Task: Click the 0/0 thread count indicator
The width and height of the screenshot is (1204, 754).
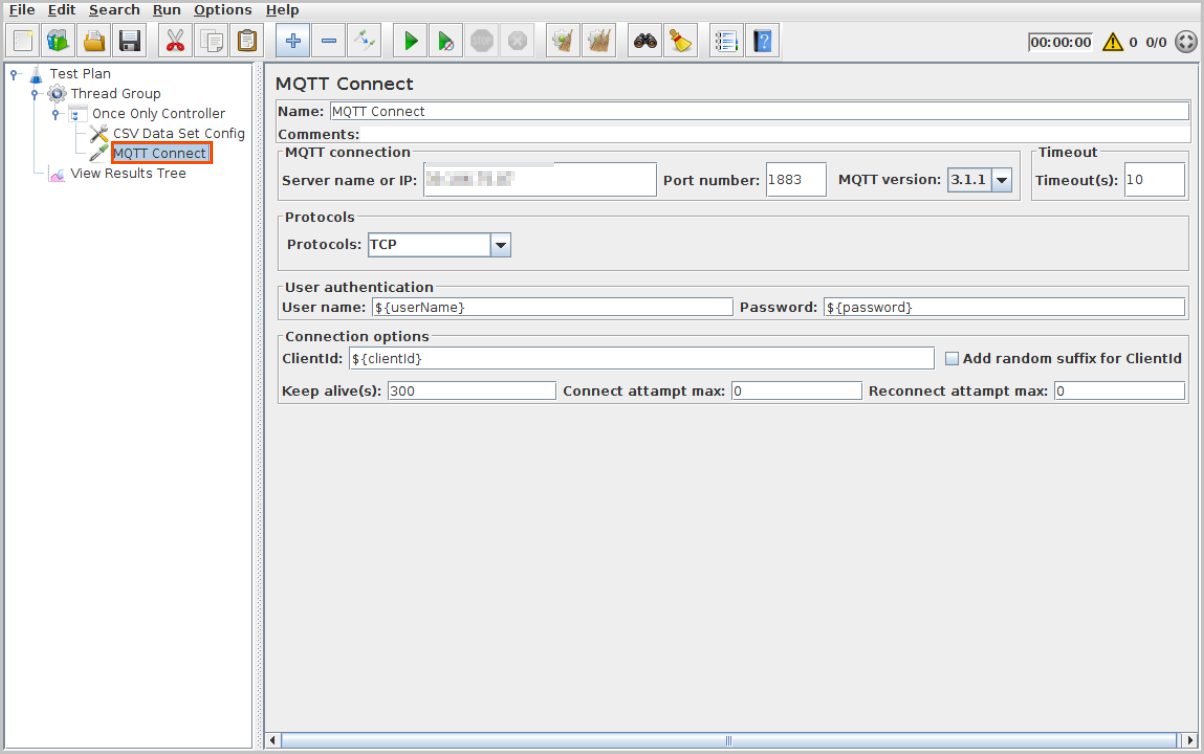Action: click(x=1156, y=42)
